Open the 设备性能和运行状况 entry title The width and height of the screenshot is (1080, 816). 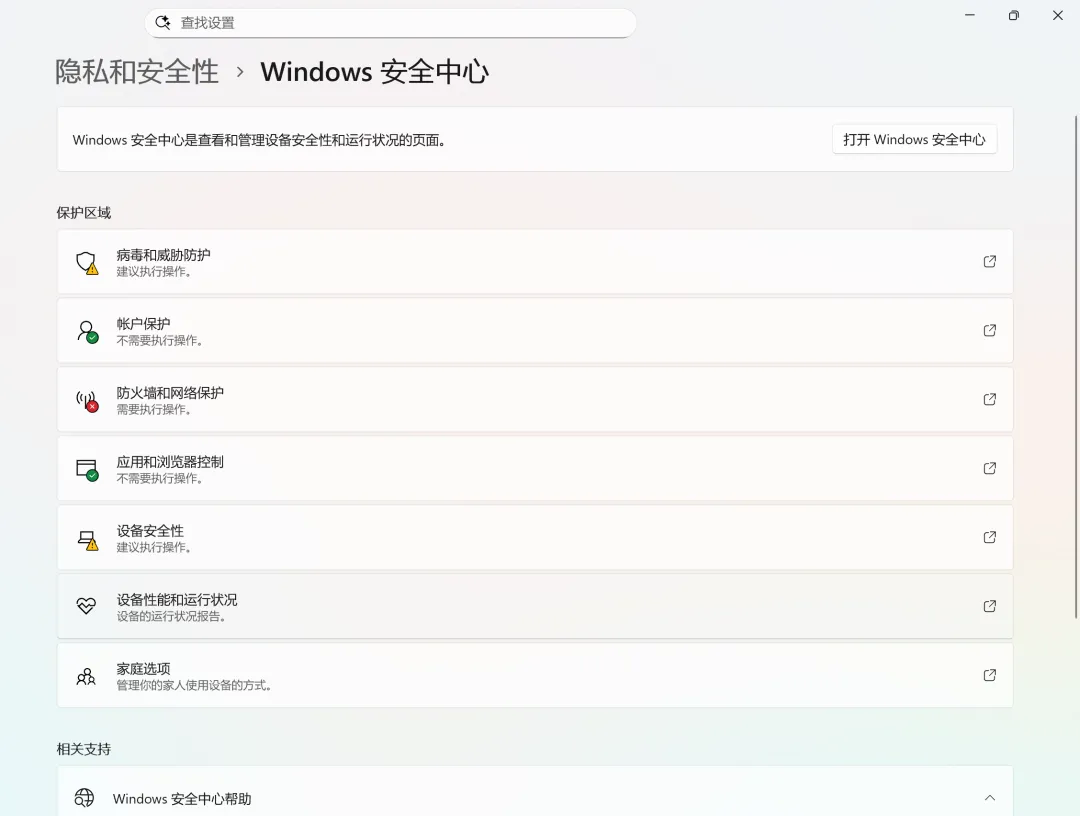pyautogui.click(x=177, y=599)
